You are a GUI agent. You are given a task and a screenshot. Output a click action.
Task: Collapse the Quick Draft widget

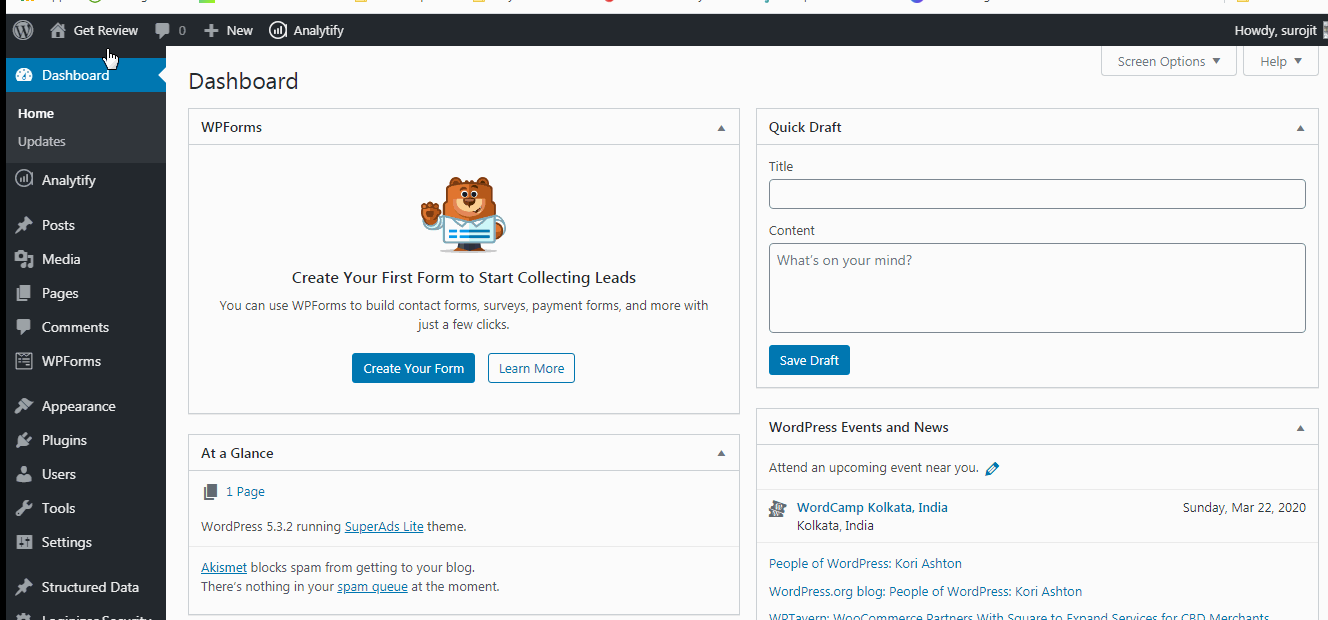1300,128
